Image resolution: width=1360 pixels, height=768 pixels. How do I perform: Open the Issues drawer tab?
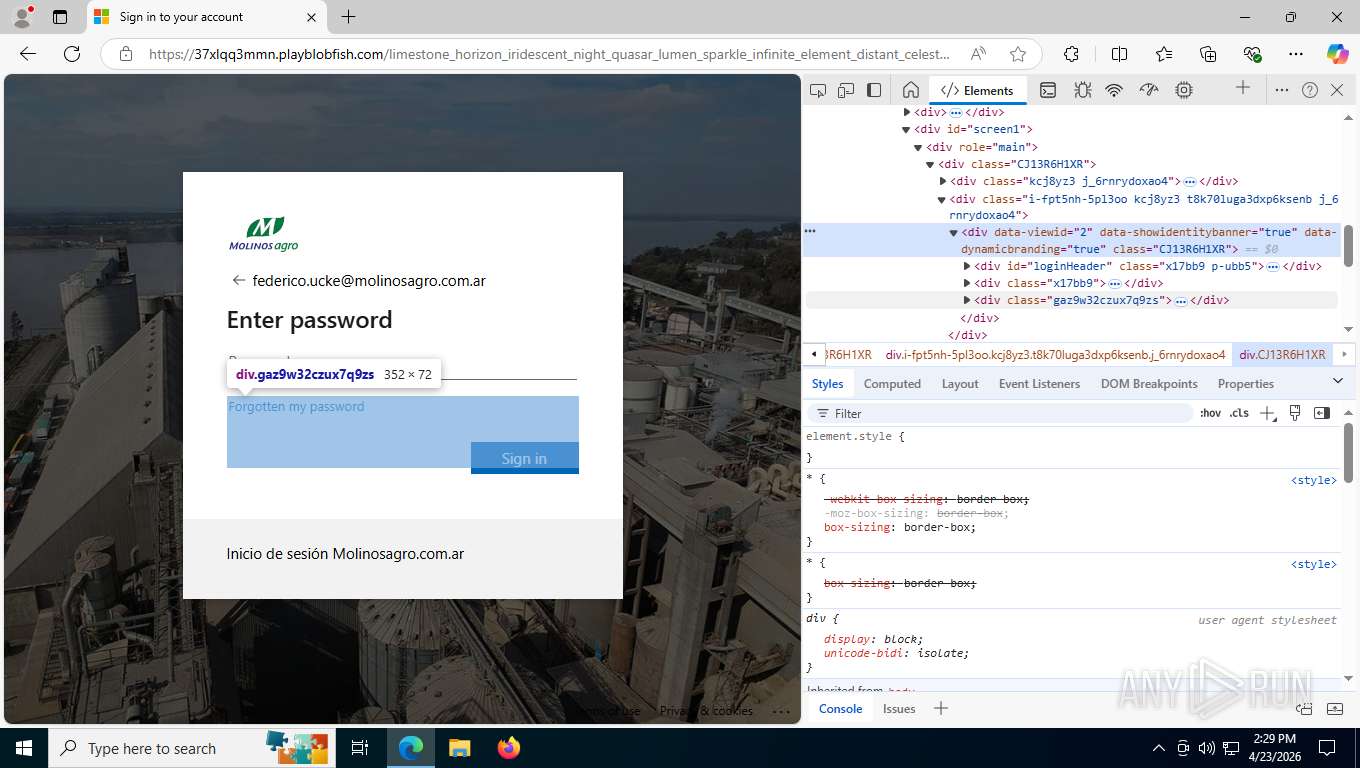click(899, 709)
